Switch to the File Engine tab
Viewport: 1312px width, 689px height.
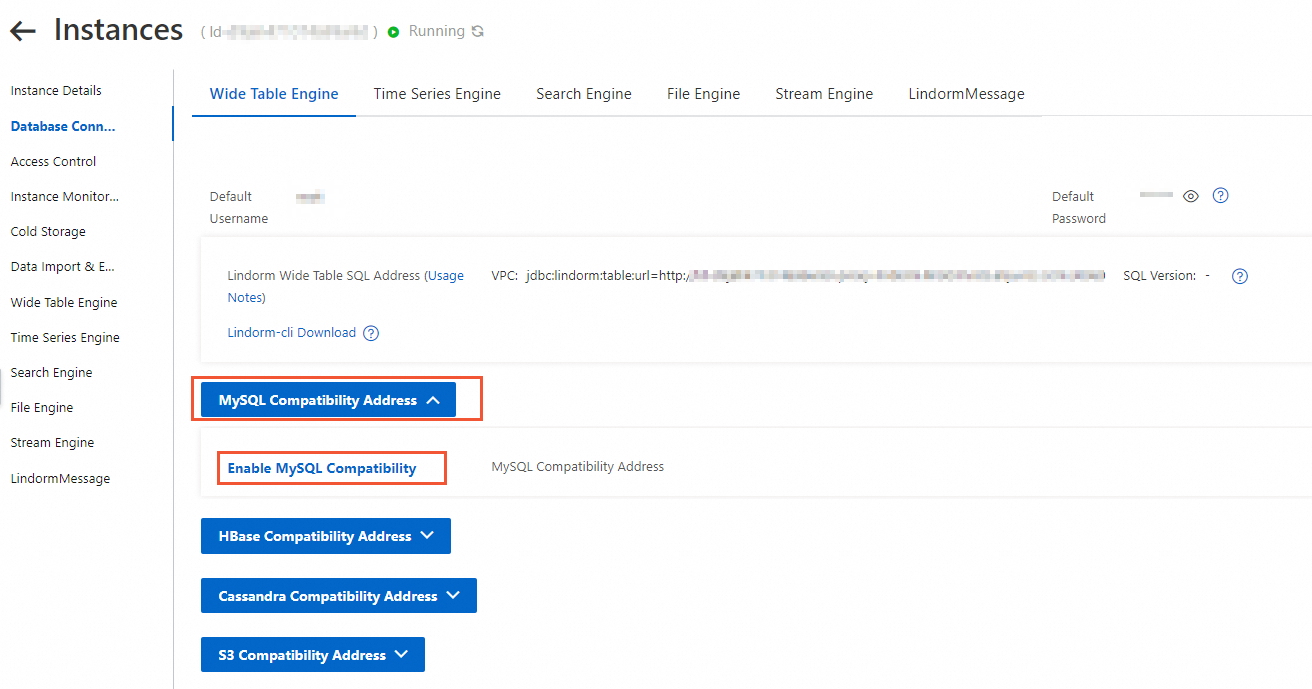coord(704,94)
